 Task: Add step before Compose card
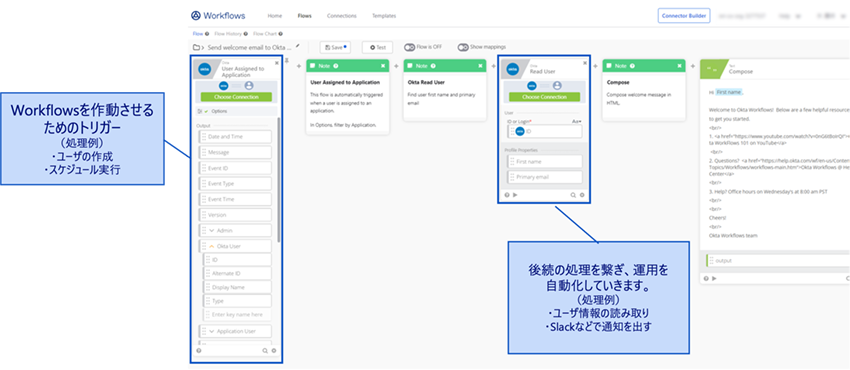(x=692, y=66)
